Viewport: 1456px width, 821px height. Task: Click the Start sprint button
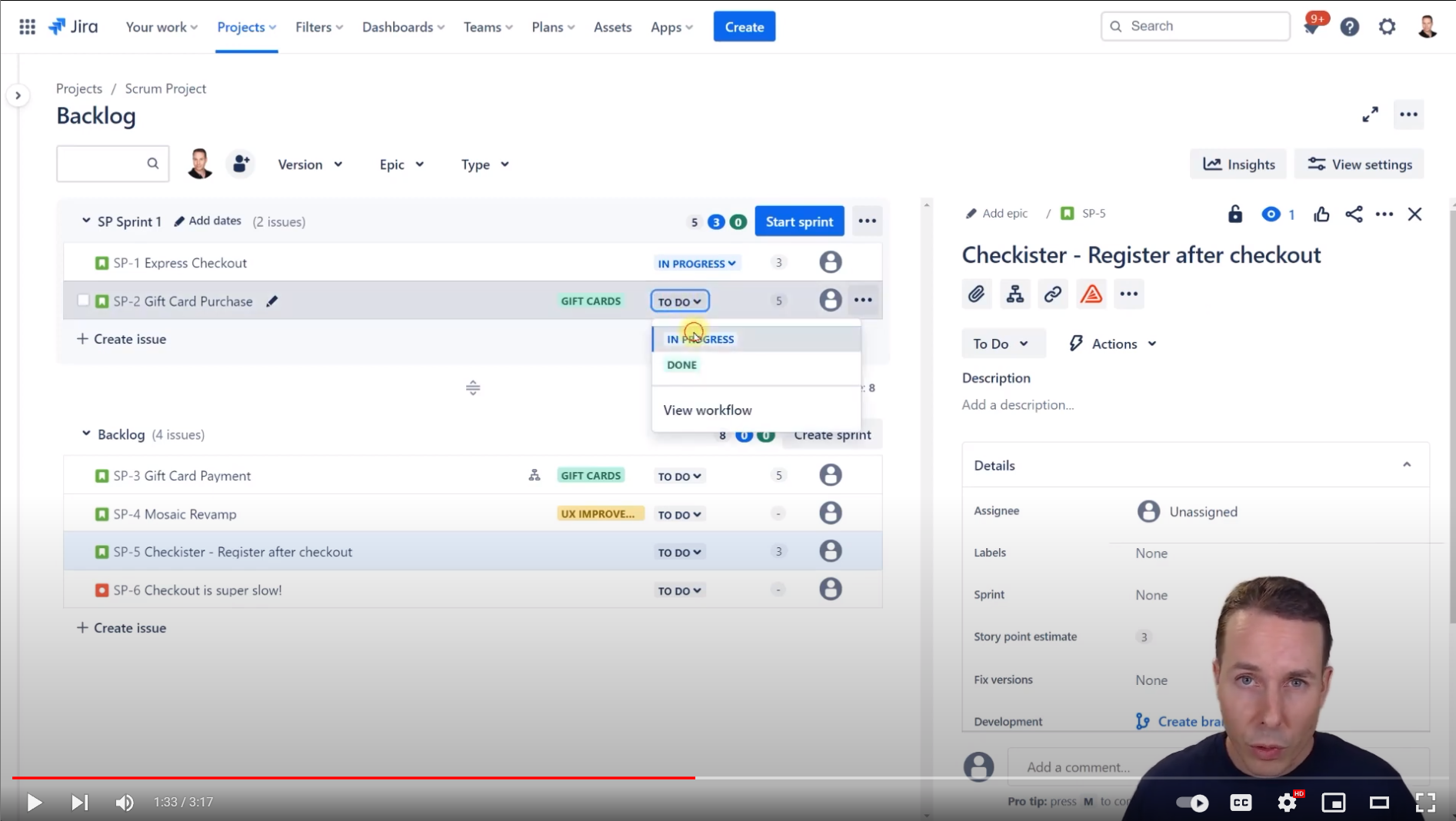coord(799,221)
